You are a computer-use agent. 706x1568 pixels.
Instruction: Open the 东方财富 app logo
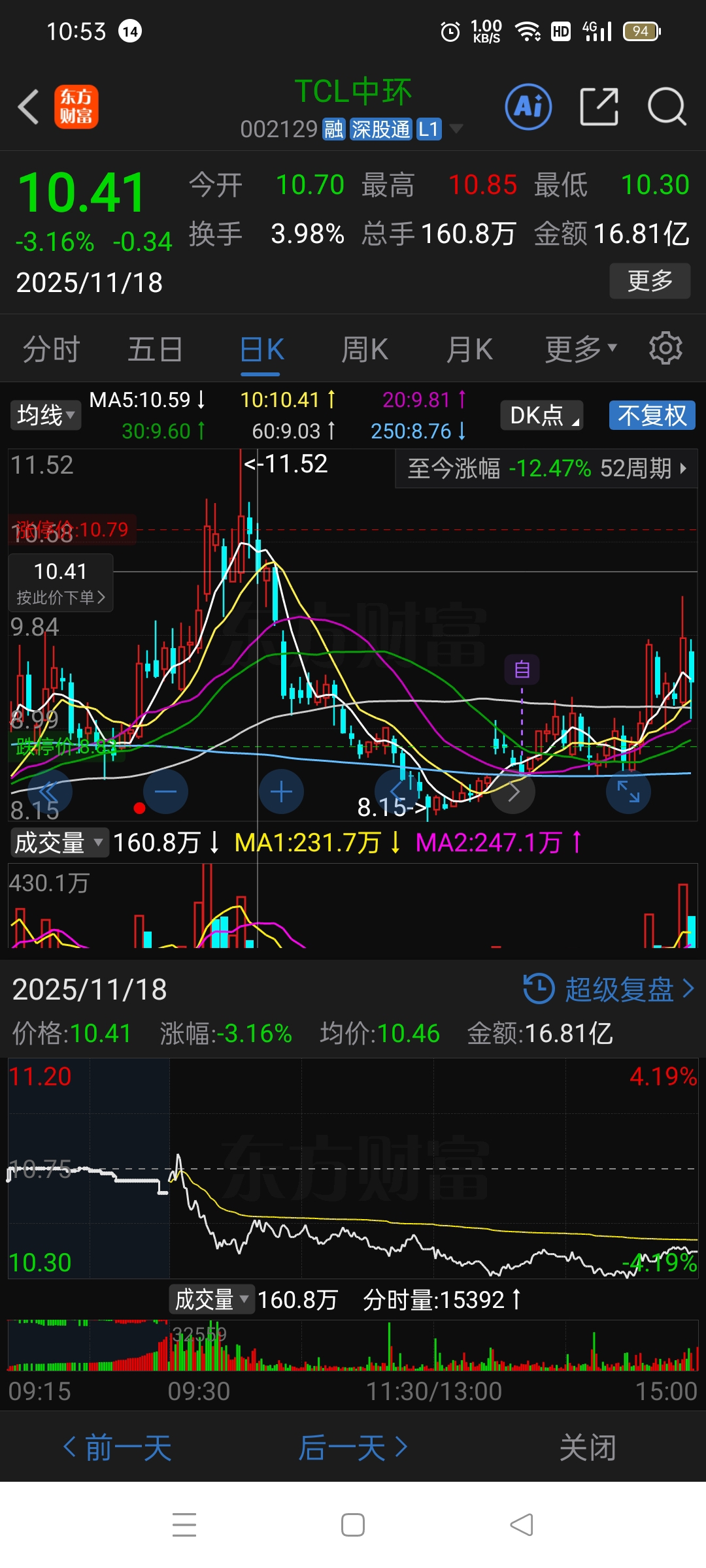(76, 106)
